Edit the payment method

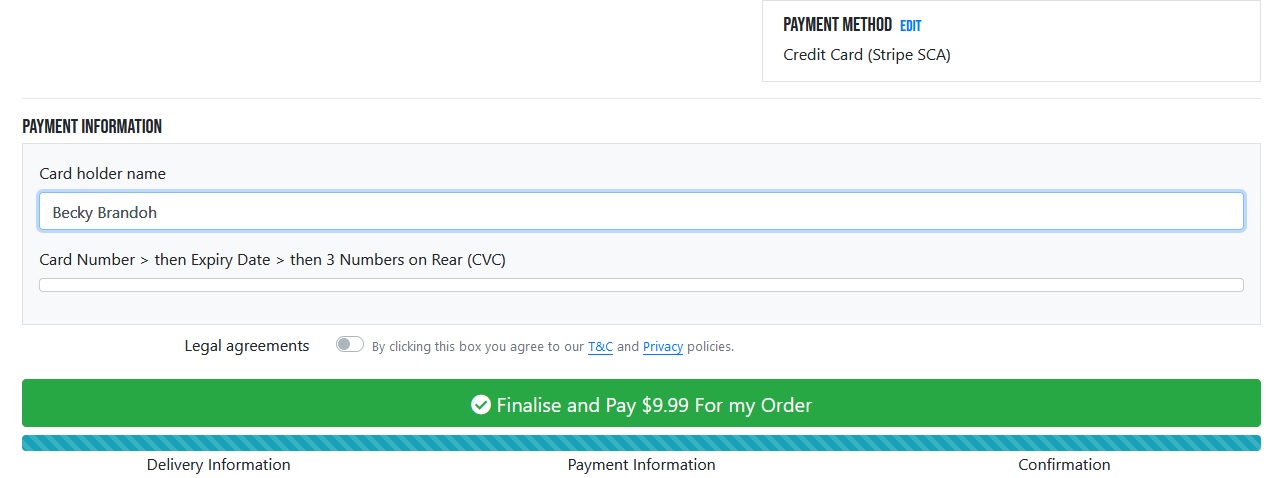(x=910, y=26)
